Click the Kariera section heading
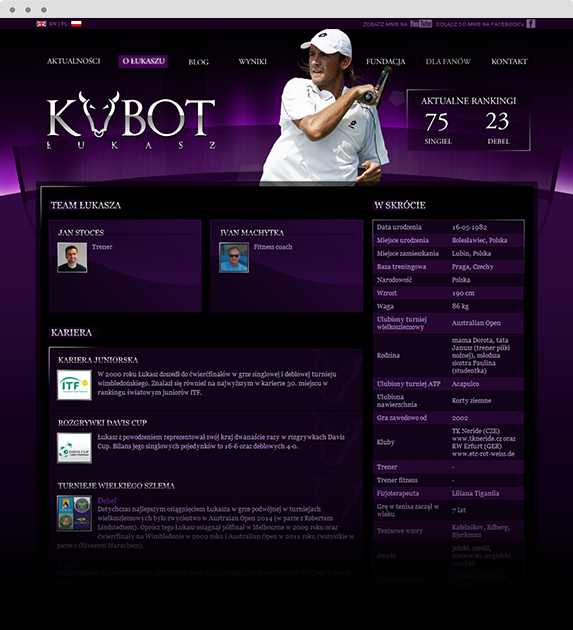Screen dimensions: 573x630 [71, 333]
